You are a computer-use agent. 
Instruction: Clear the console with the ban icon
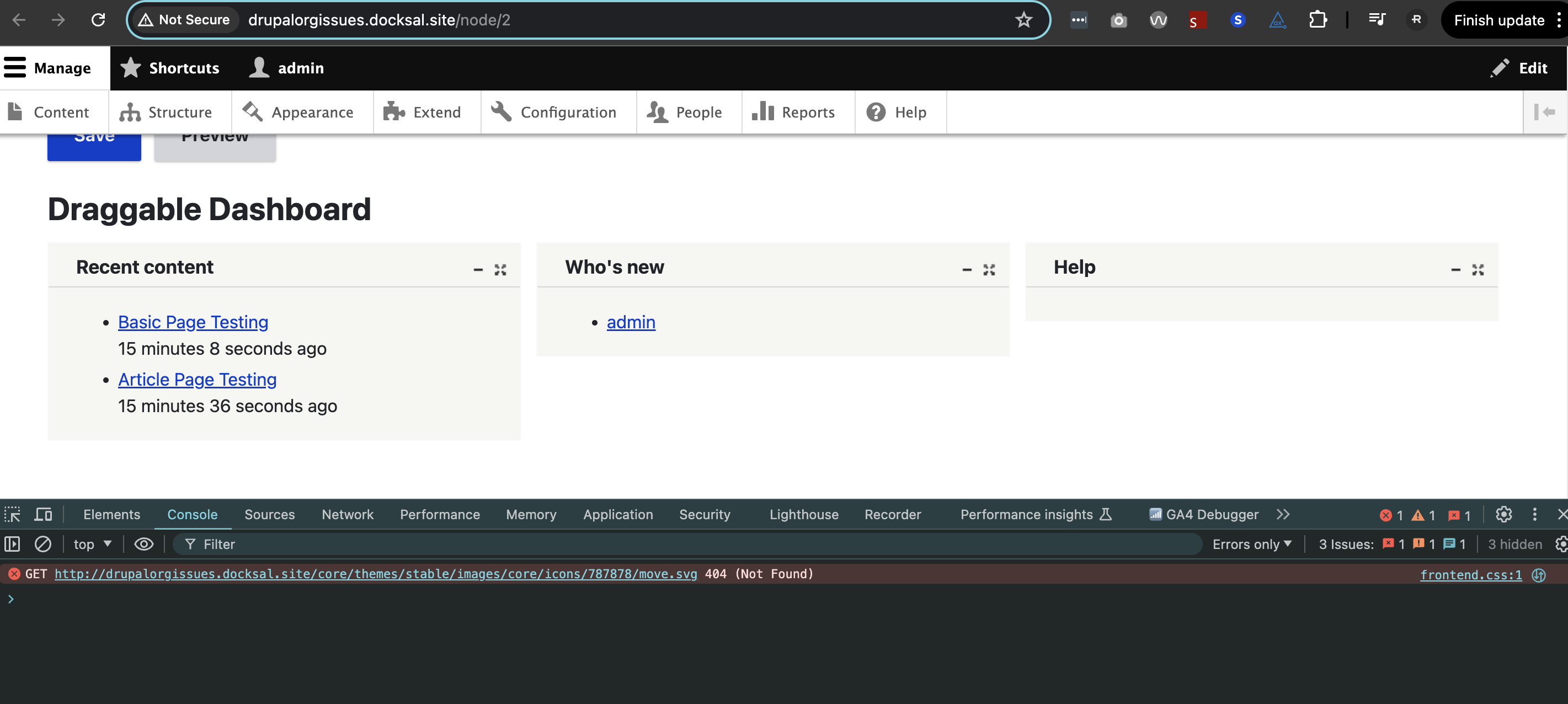pyautogui.click(x=42, y=544)
